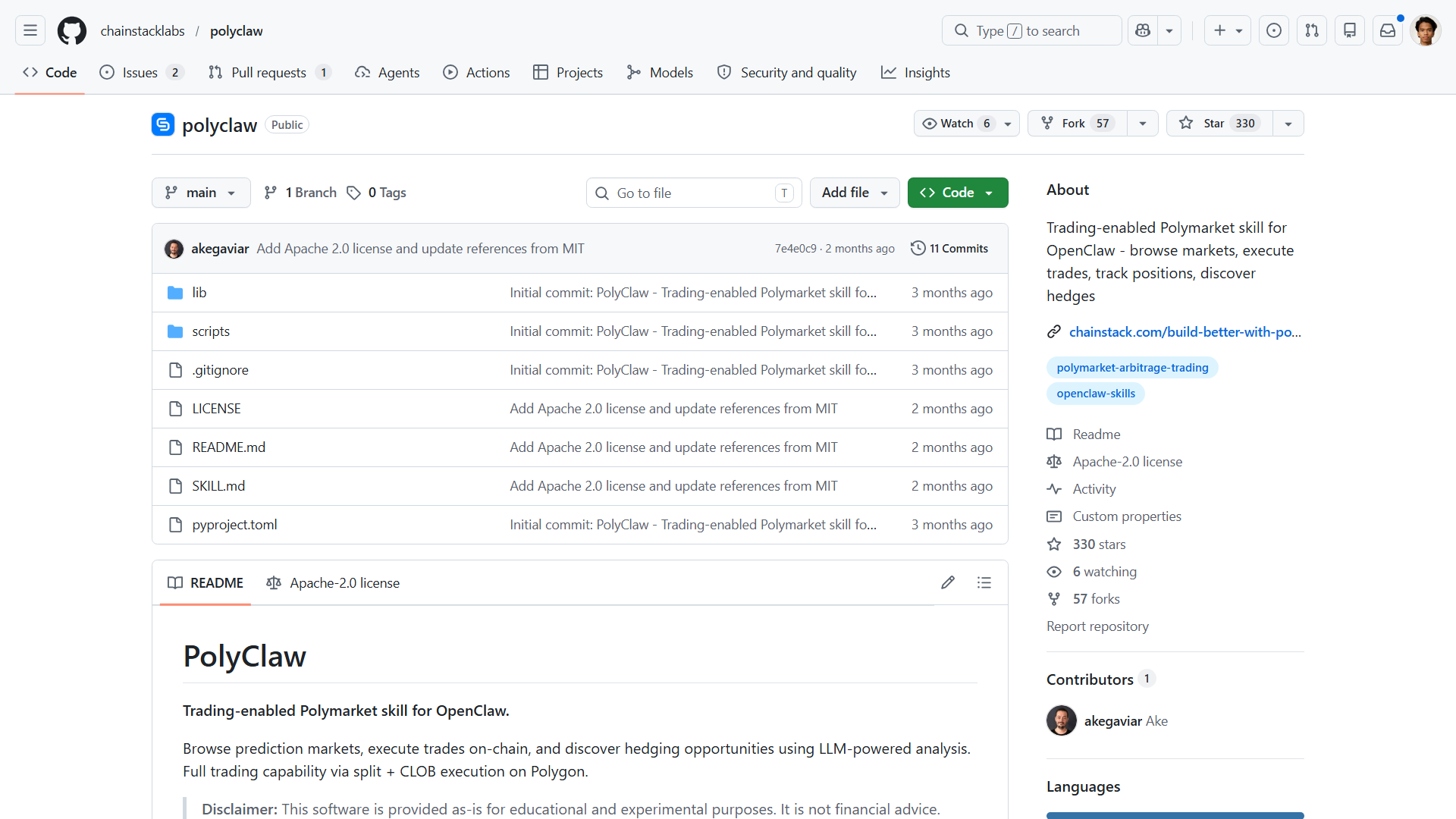
Task: Expand the Add file dropdown
Action: 855,193
